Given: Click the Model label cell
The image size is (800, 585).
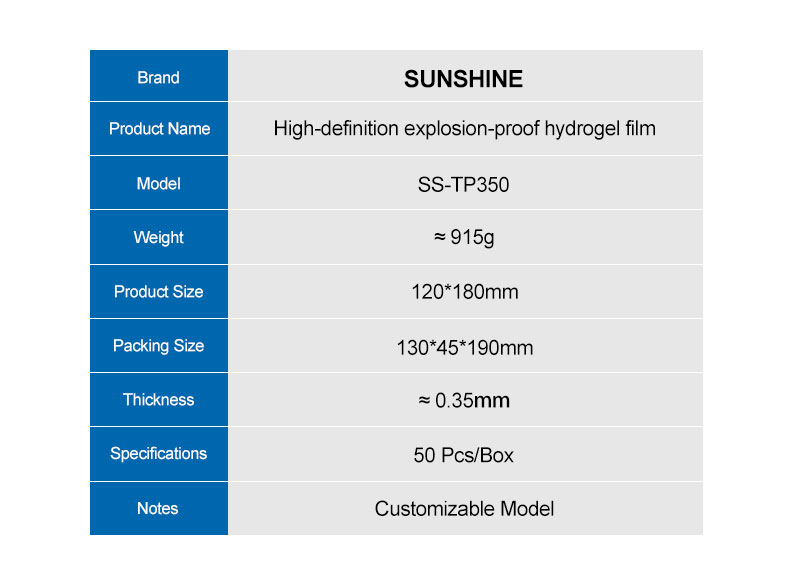Looking at the screenshot, I should tap(158, 184).
